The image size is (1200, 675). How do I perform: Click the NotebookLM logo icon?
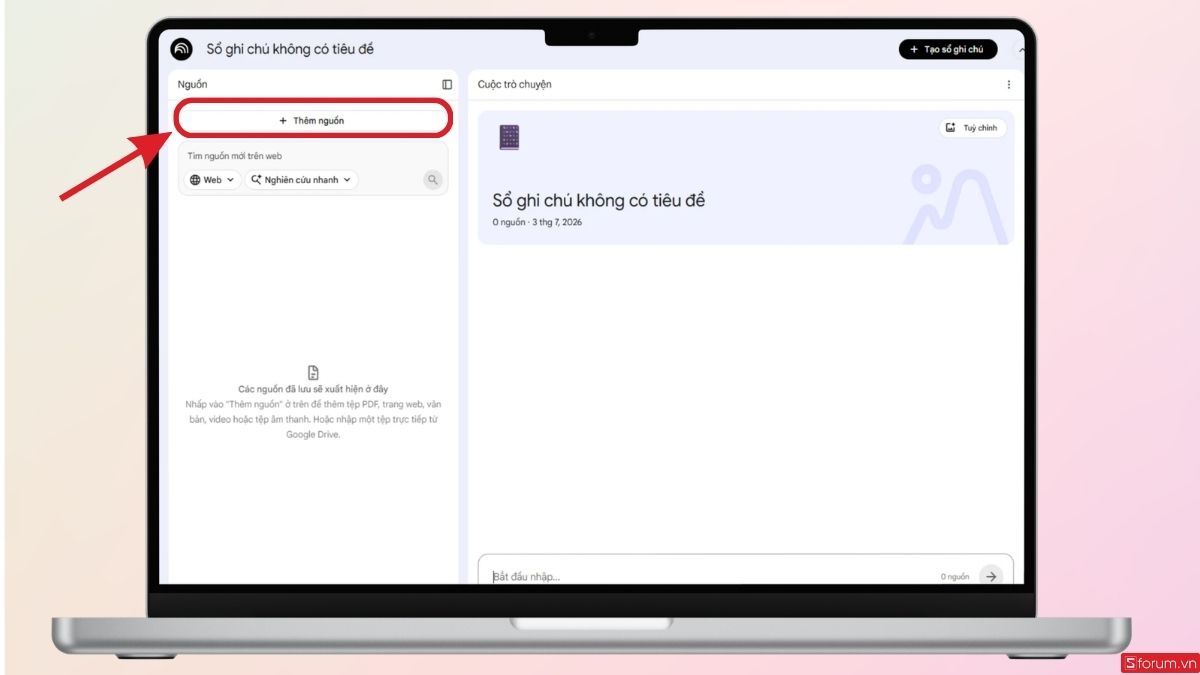pos(181,49)
